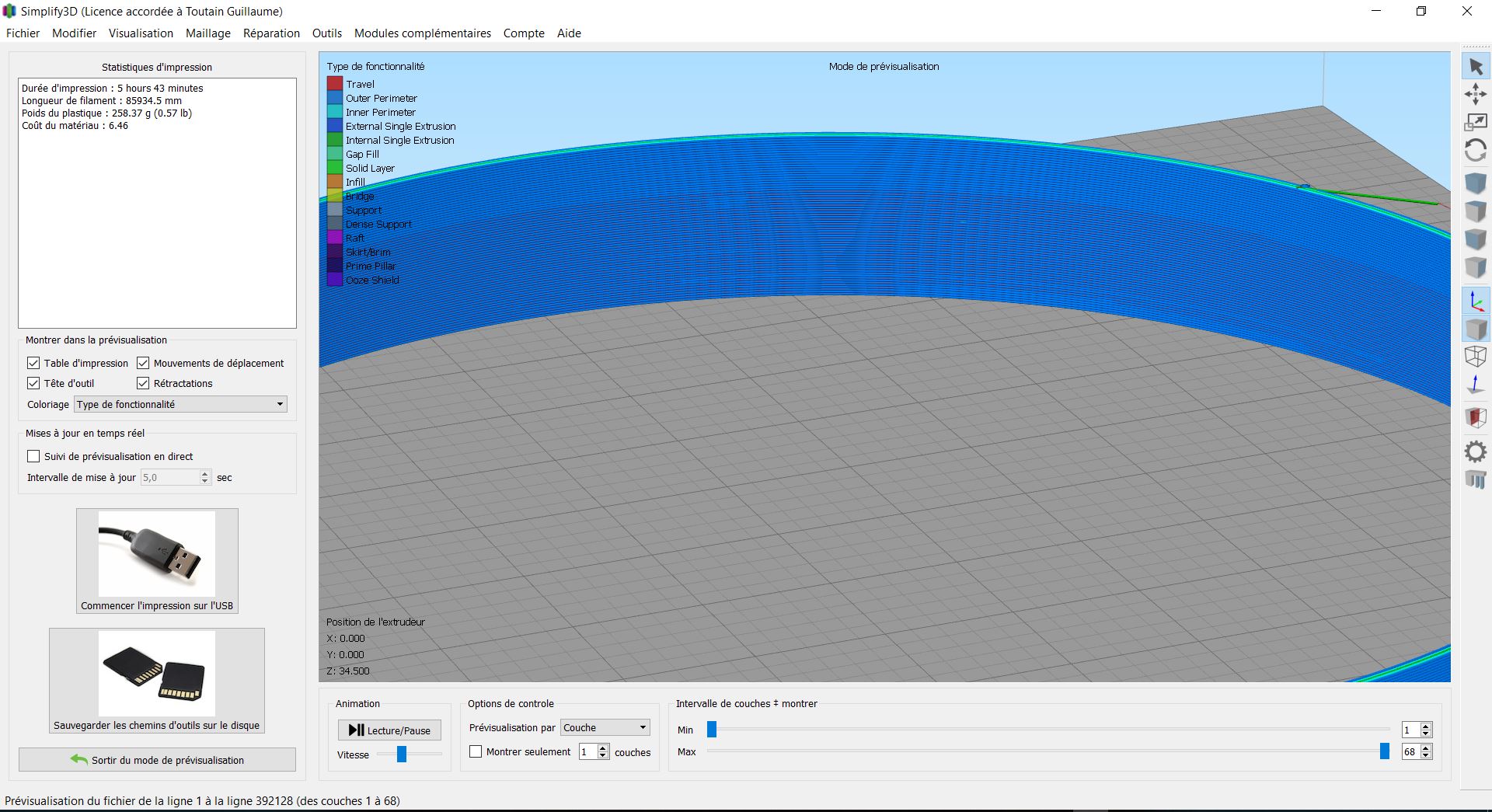1492x812 pixels.
Task: Increase Montrer seulement couches count
Action: pyautogui.click(x=603, y=748)
